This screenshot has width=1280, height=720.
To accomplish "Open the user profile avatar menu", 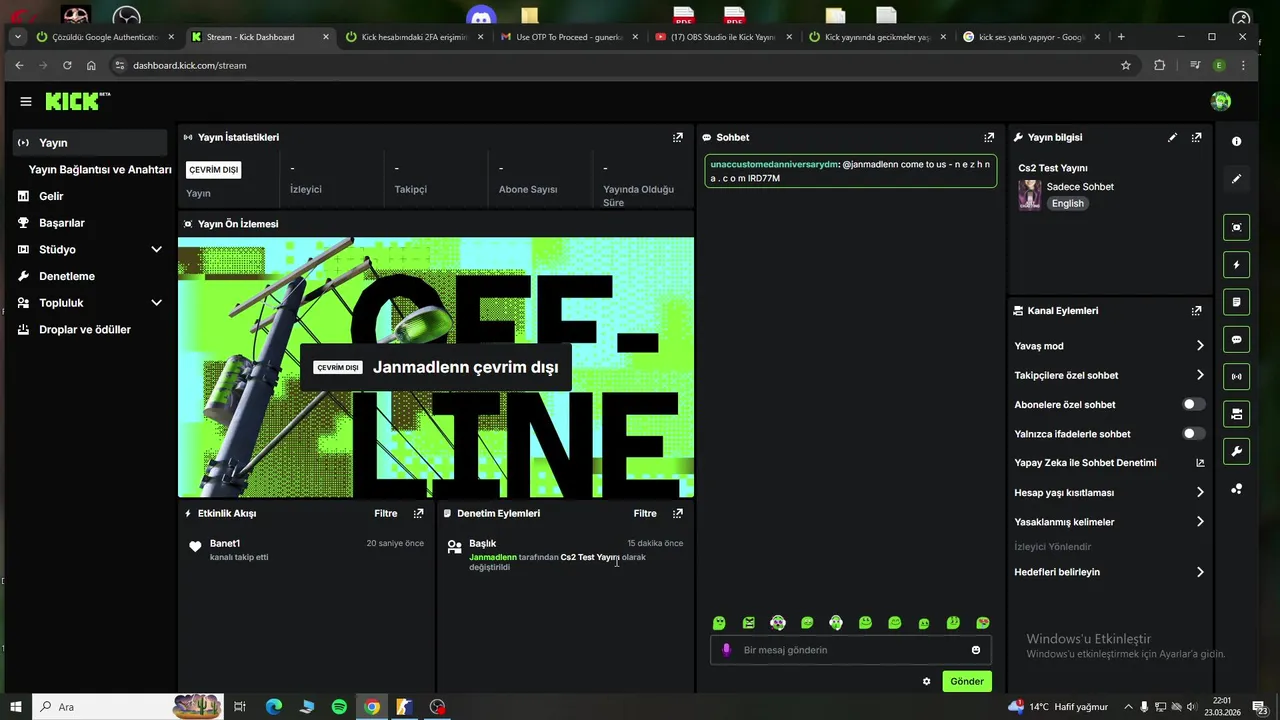I will click(1220, 101).
